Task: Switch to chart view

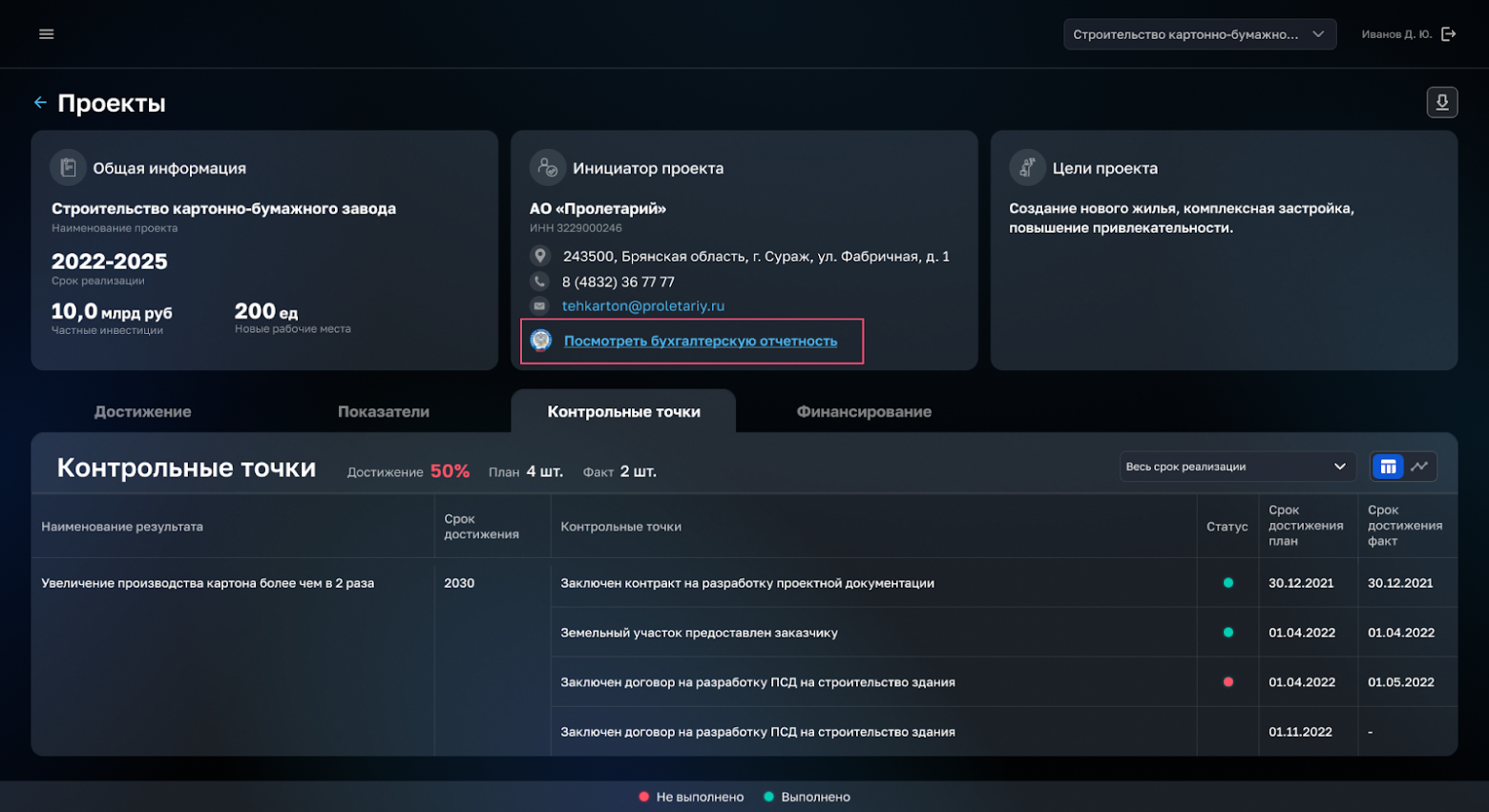Action: (1419, 467)
